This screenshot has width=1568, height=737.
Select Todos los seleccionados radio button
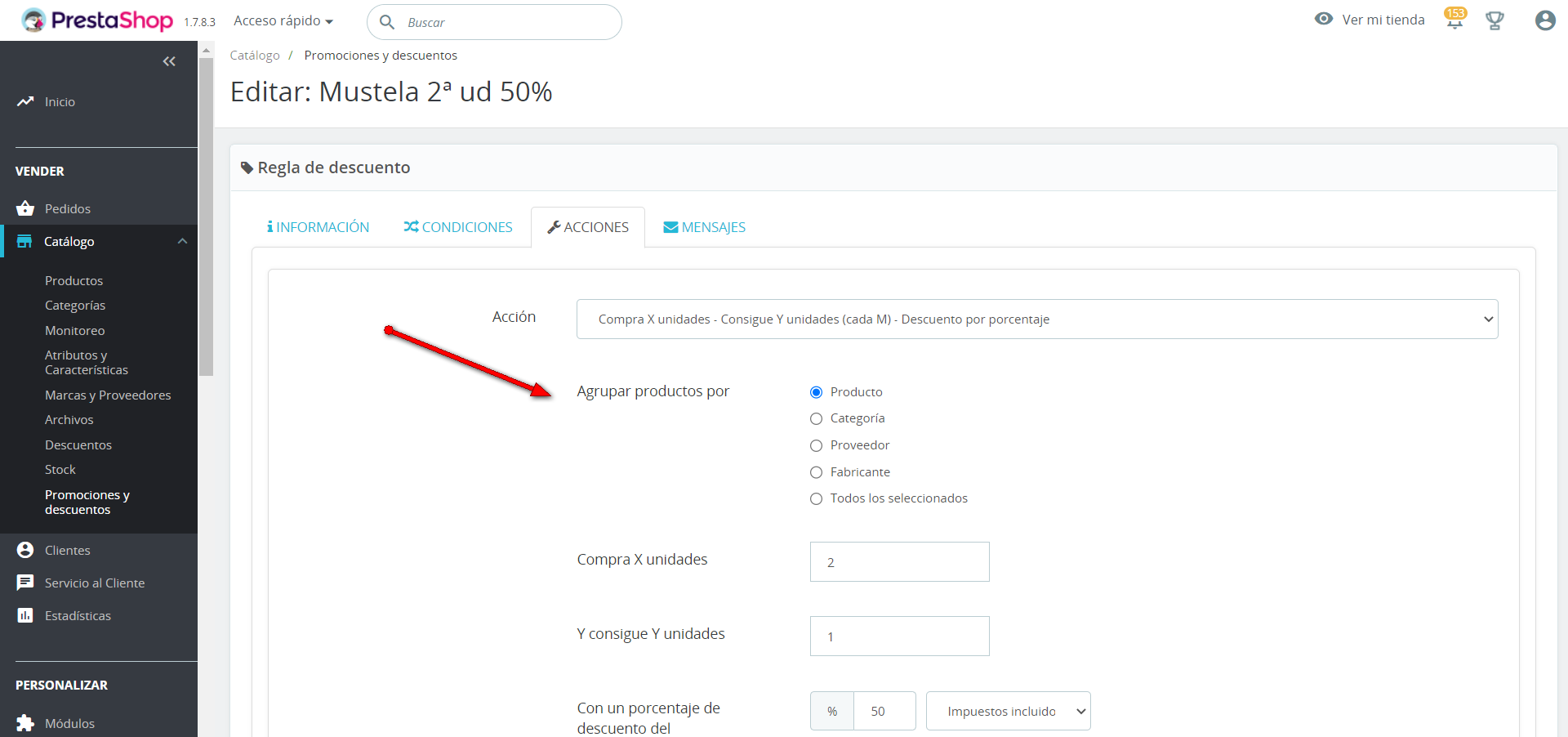coord(816,498)
